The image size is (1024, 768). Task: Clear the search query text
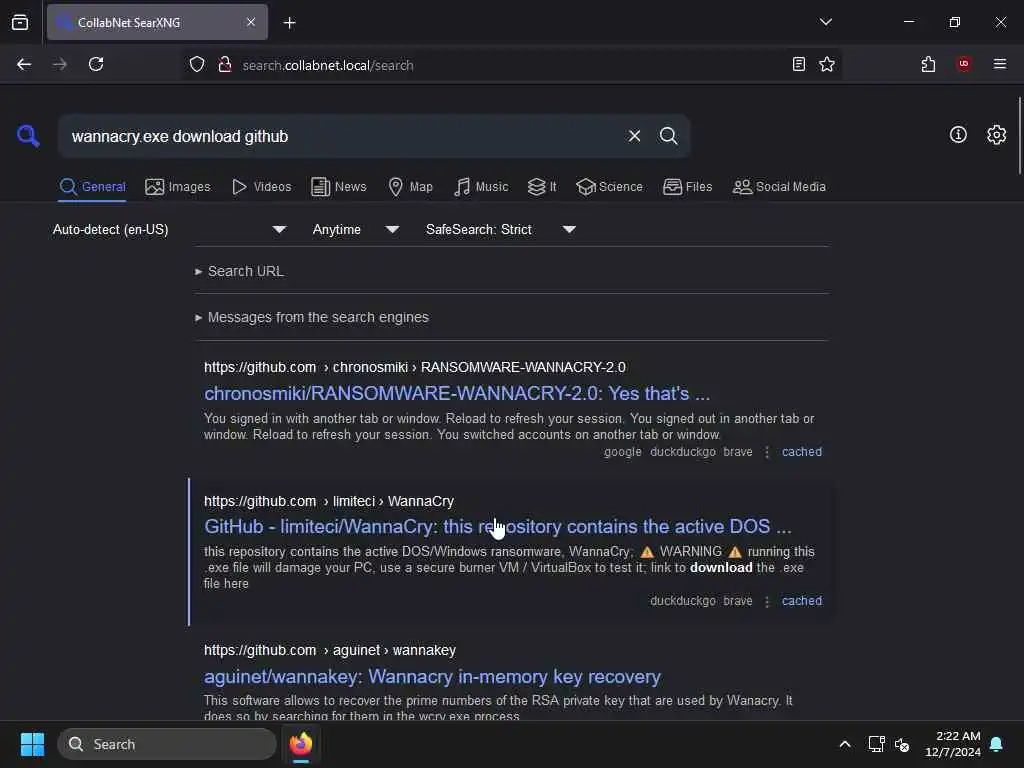(634, 136)
